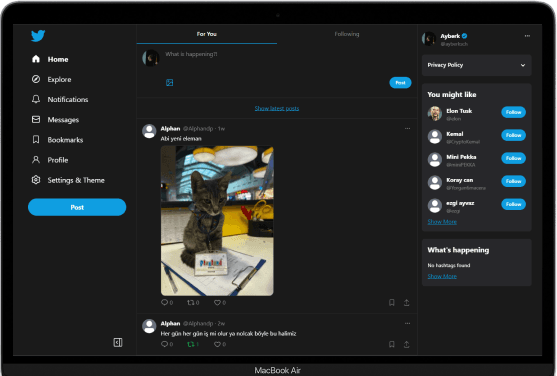Open Settings & Theme page

coord(68,180)
